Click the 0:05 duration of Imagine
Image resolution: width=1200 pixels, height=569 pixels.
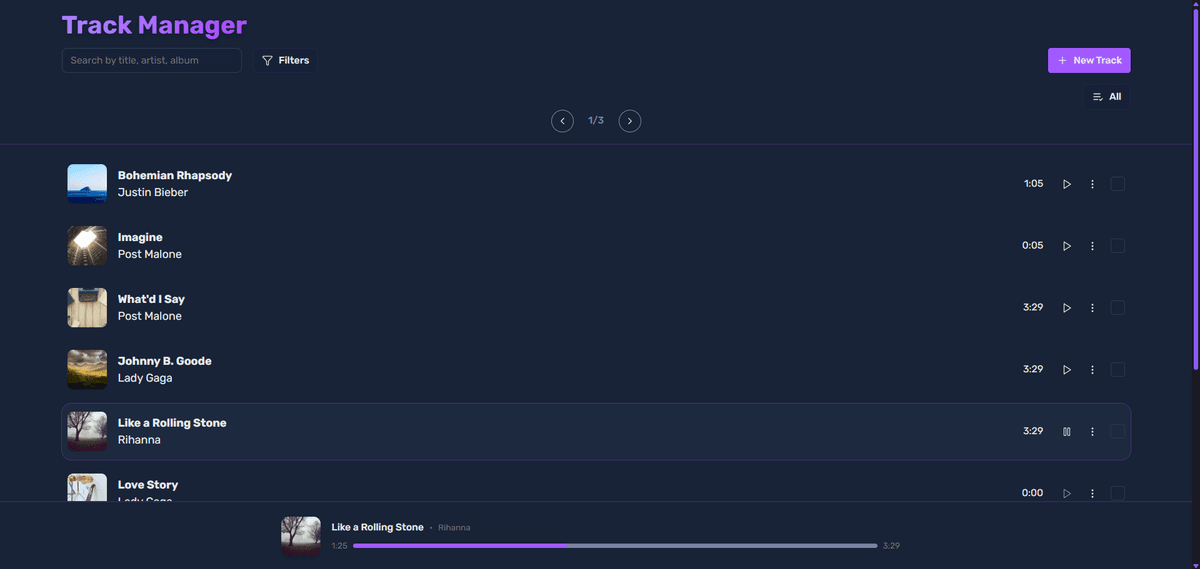click(1033, 246)
